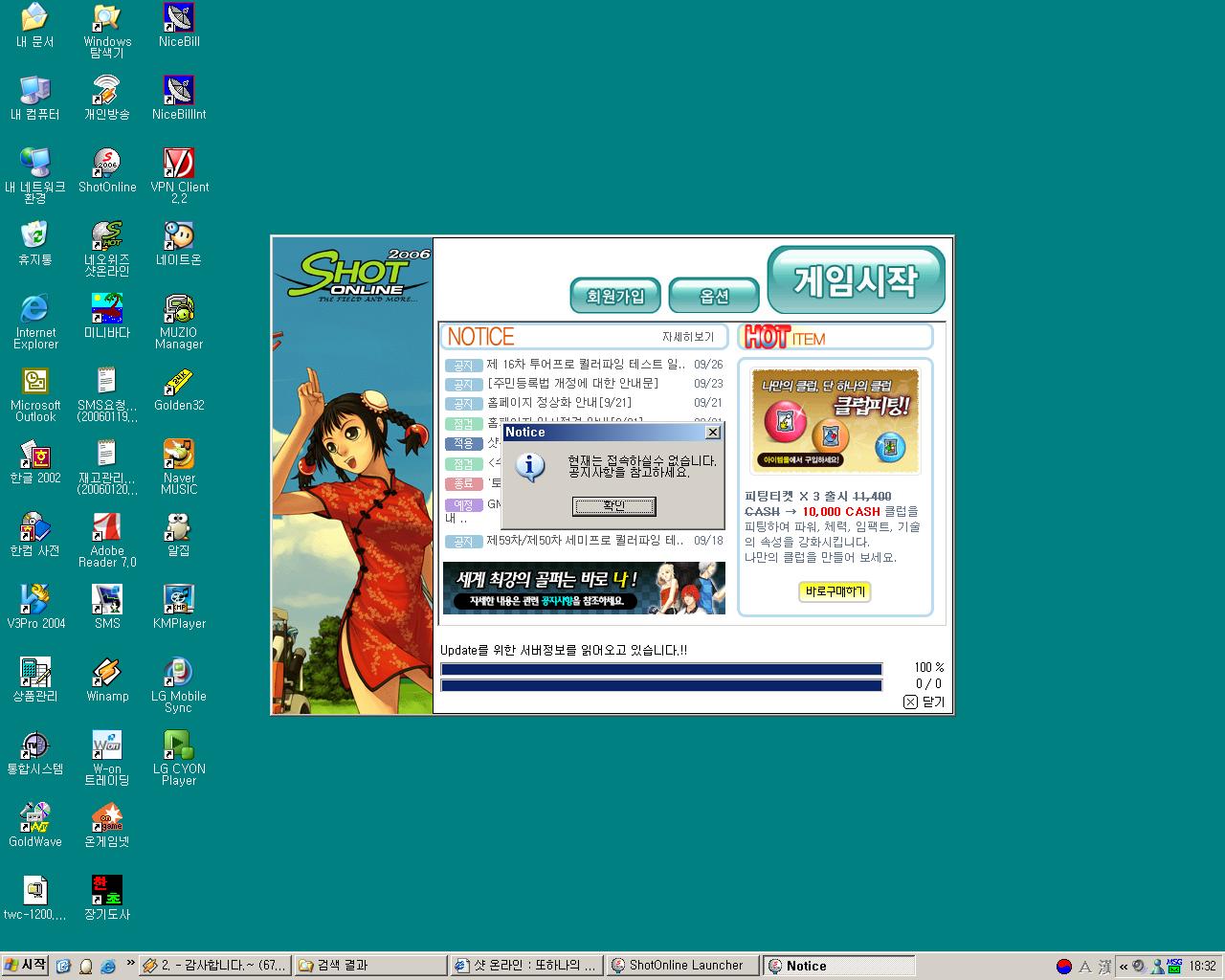Open the [주민등록법 개정에 대한 안내문] notice
The height and width of the screenshot is (980, 1225).
coord(584,384)
